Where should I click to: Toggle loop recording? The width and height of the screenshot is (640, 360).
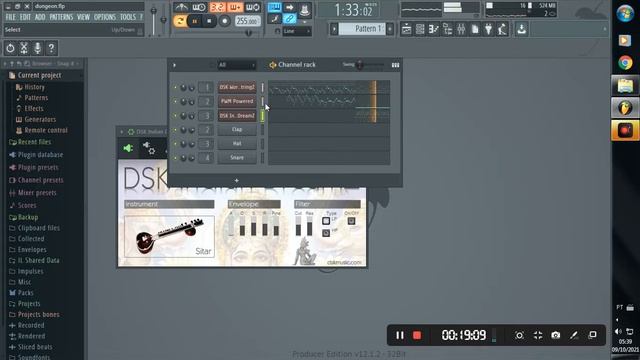[x=253, y=7]
